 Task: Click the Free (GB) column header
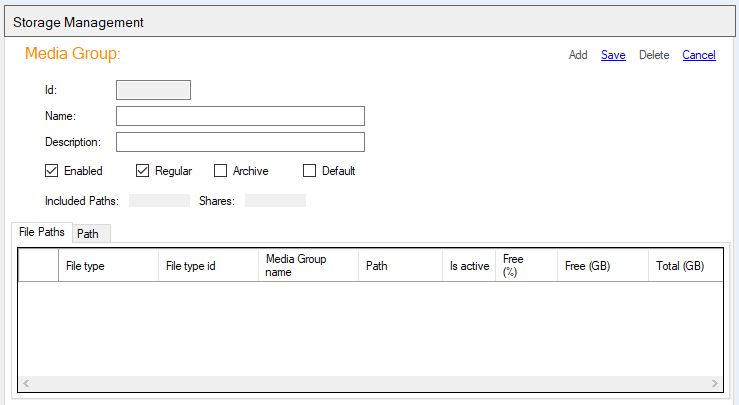(603, 266)
